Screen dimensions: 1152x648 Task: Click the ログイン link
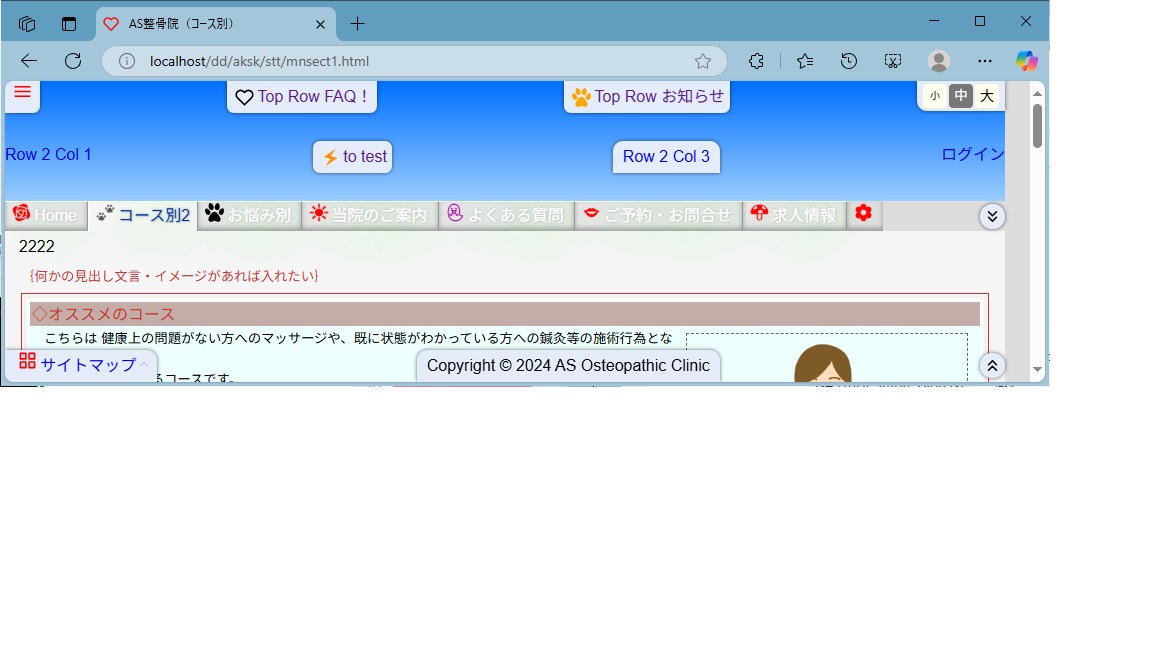(972, 154)
